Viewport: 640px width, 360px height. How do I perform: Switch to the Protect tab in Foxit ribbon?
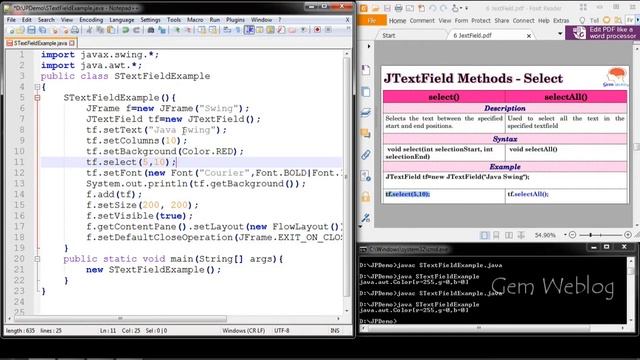(481, 20)
